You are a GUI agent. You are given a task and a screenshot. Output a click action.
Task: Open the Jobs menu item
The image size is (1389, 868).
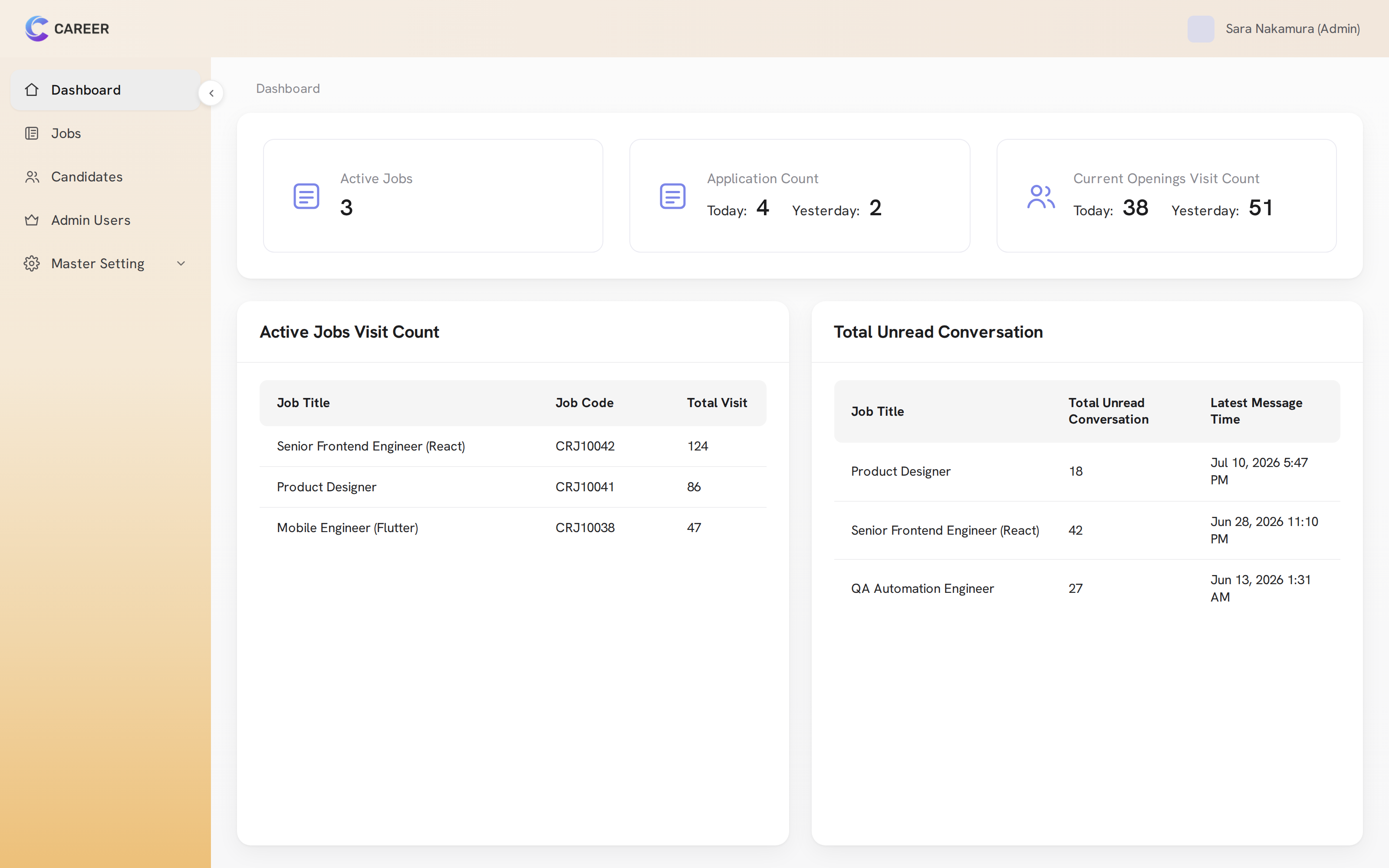(105, 133)
